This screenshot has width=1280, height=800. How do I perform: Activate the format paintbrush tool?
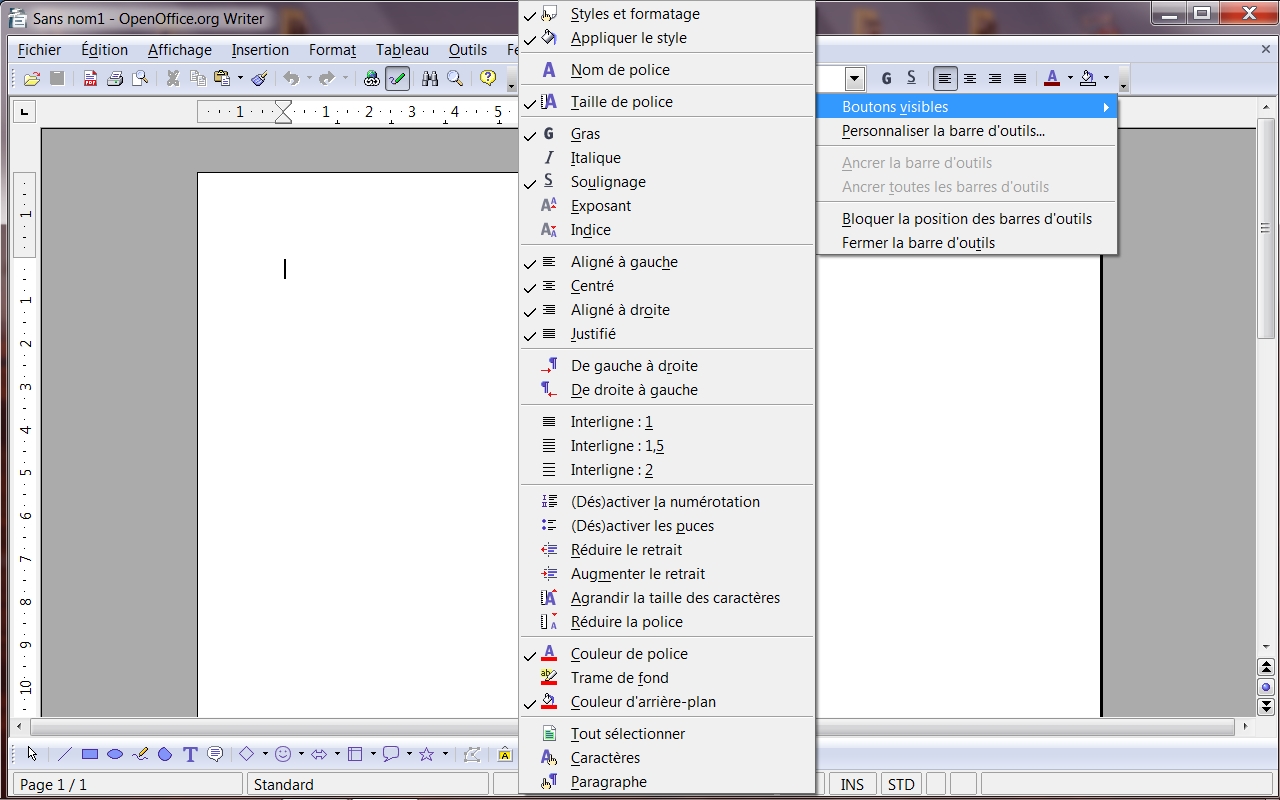point(260,78)
